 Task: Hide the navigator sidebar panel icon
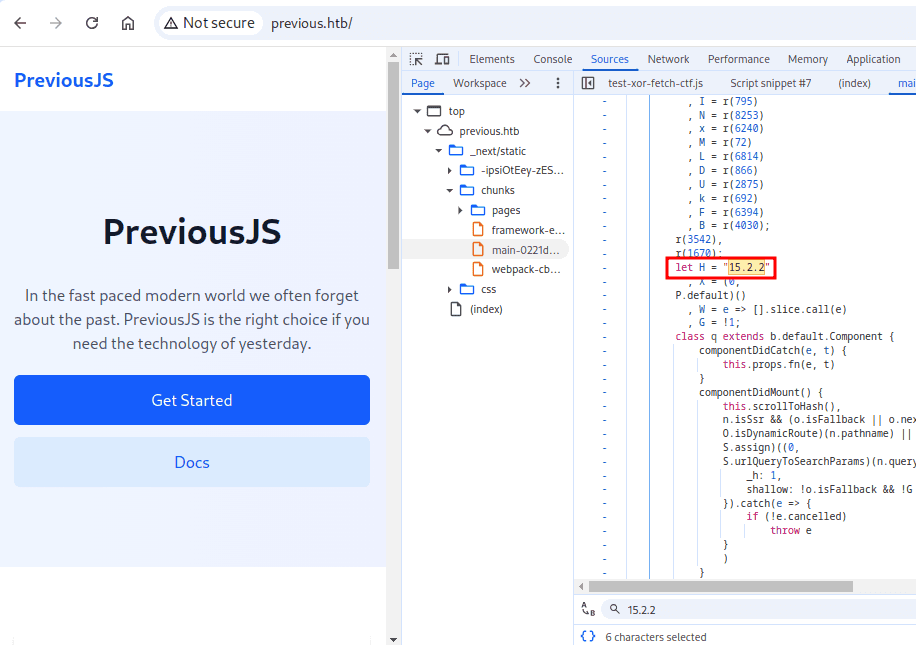[588, 83]
